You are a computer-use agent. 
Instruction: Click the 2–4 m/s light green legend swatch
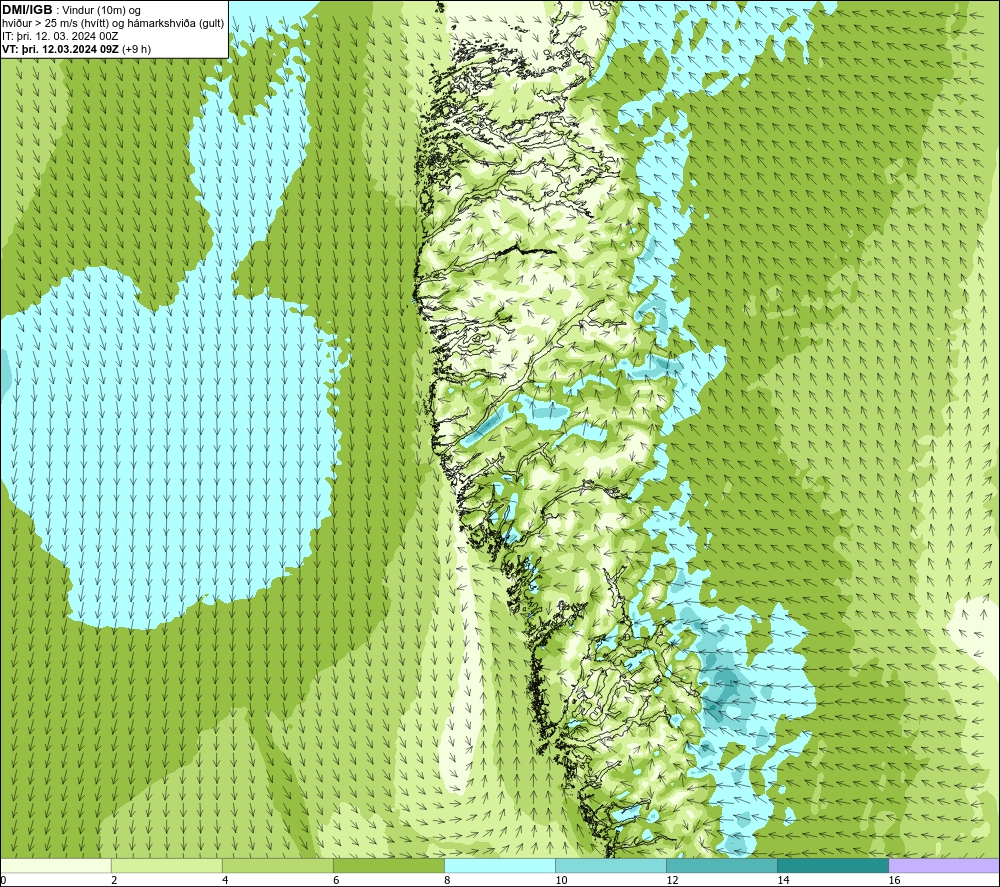(167, 865)
